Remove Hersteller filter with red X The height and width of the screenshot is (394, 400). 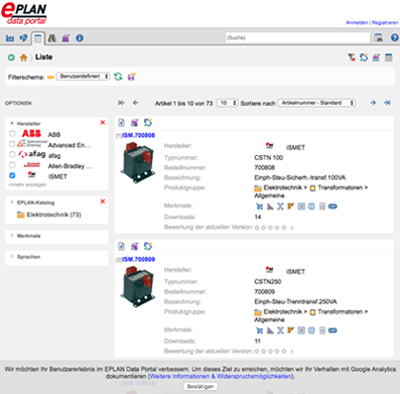[x=103, y=123]
